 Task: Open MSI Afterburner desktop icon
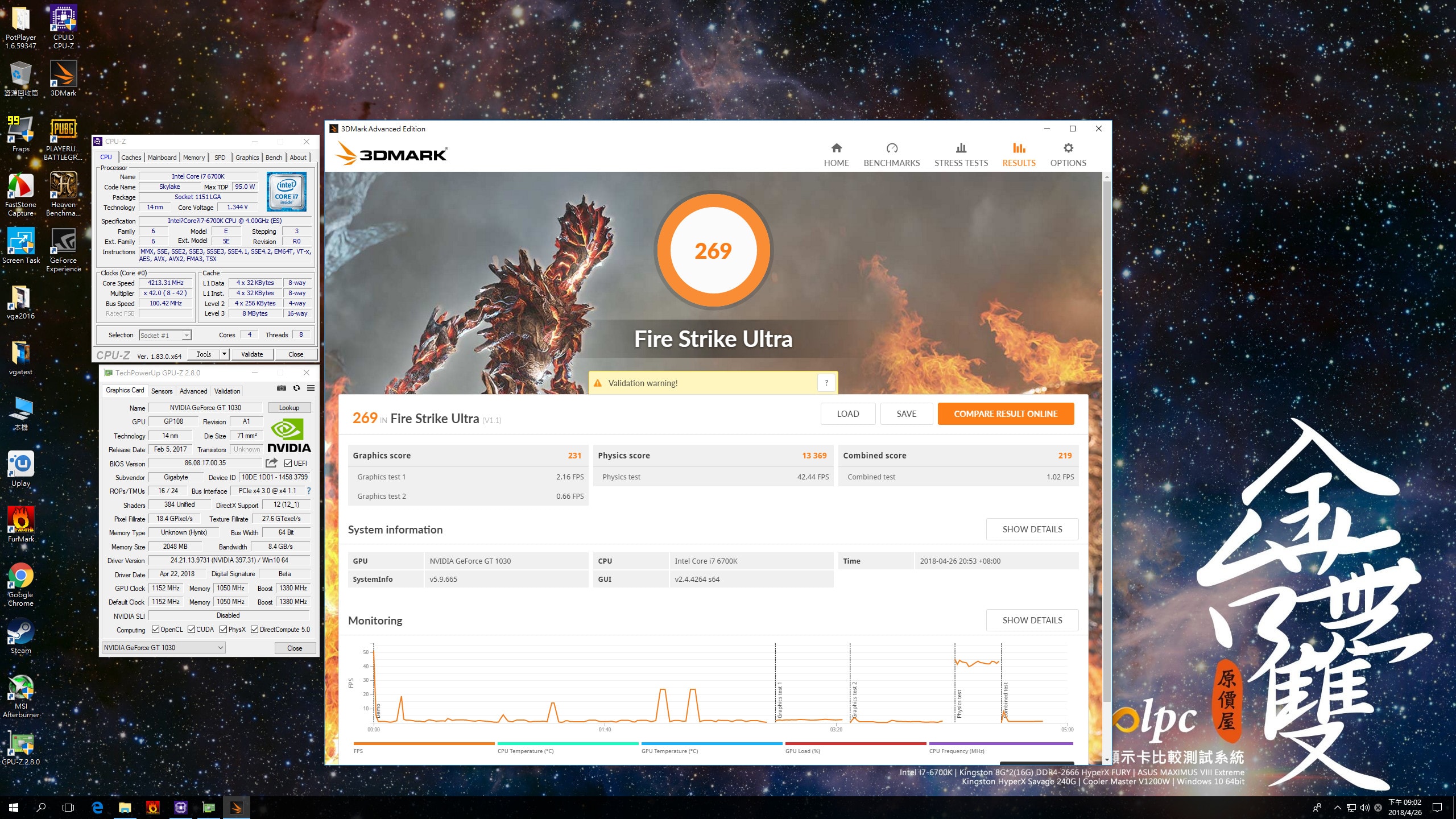[21, 696]
